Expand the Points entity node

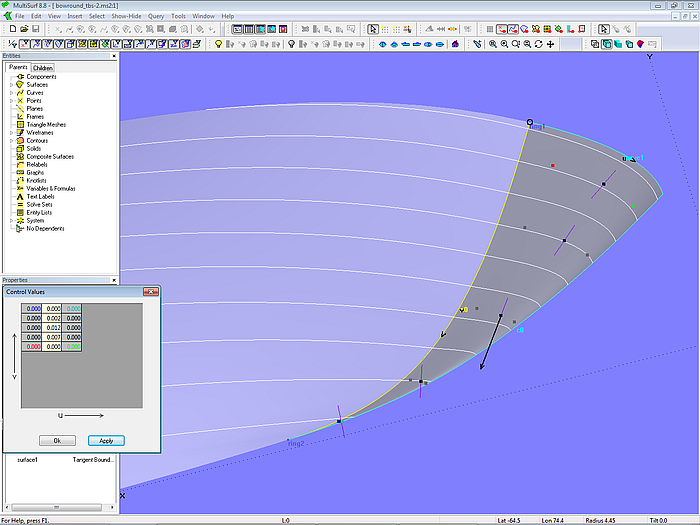pyautogui.click(x=11, y=101)
